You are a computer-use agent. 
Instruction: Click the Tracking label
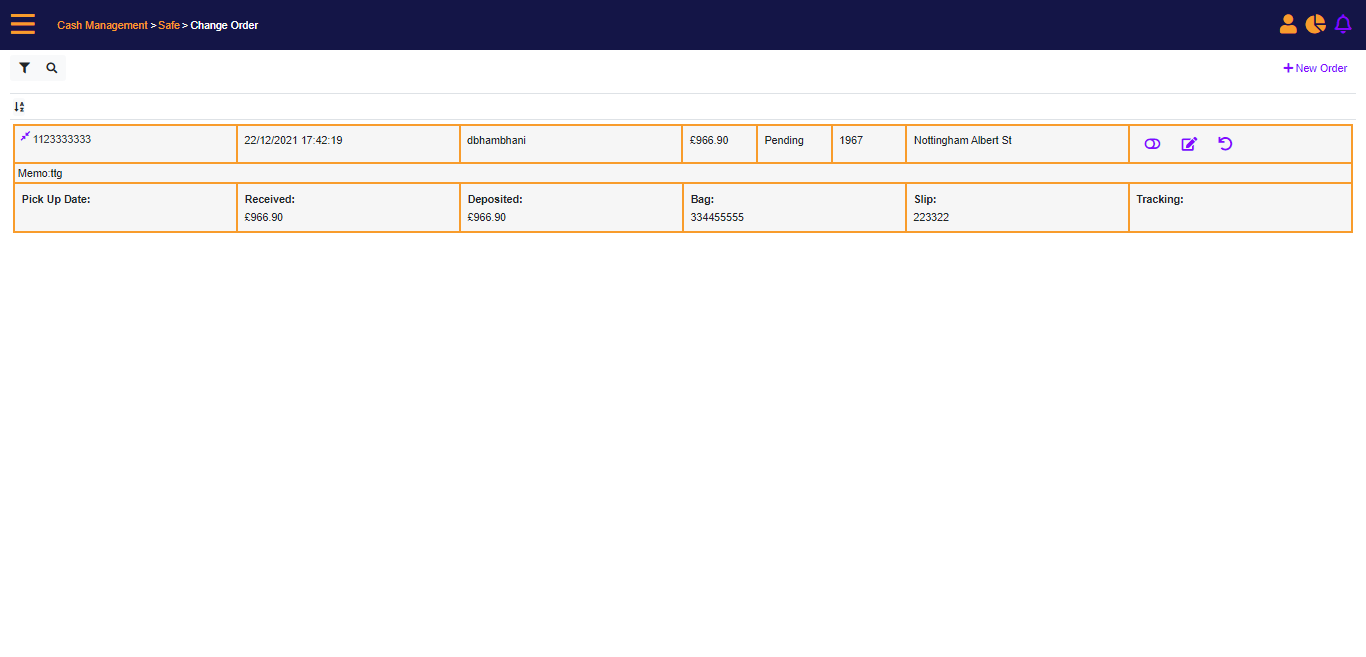(x=1160, y=199)
